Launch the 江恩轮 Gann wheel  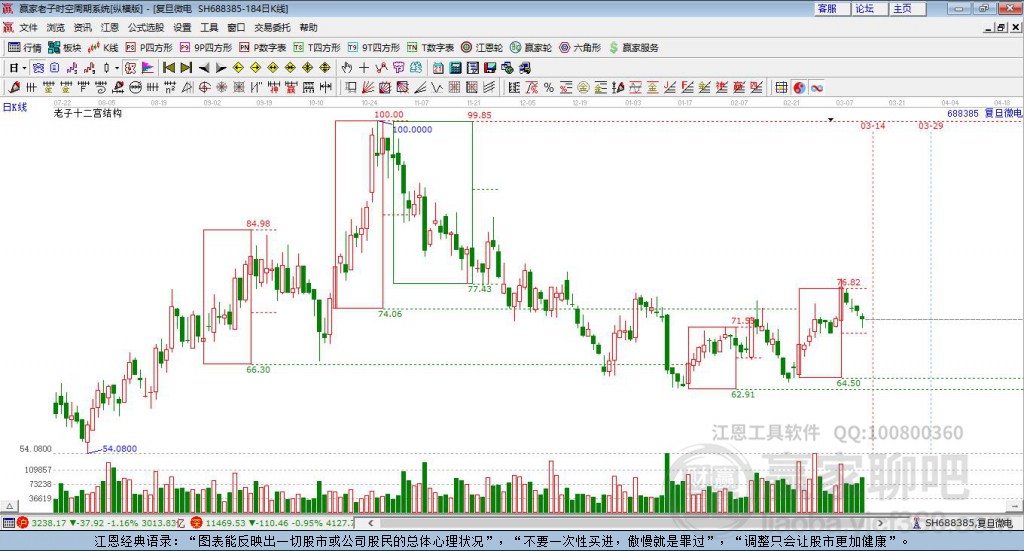pyautogui.click(x=482, y=48)
